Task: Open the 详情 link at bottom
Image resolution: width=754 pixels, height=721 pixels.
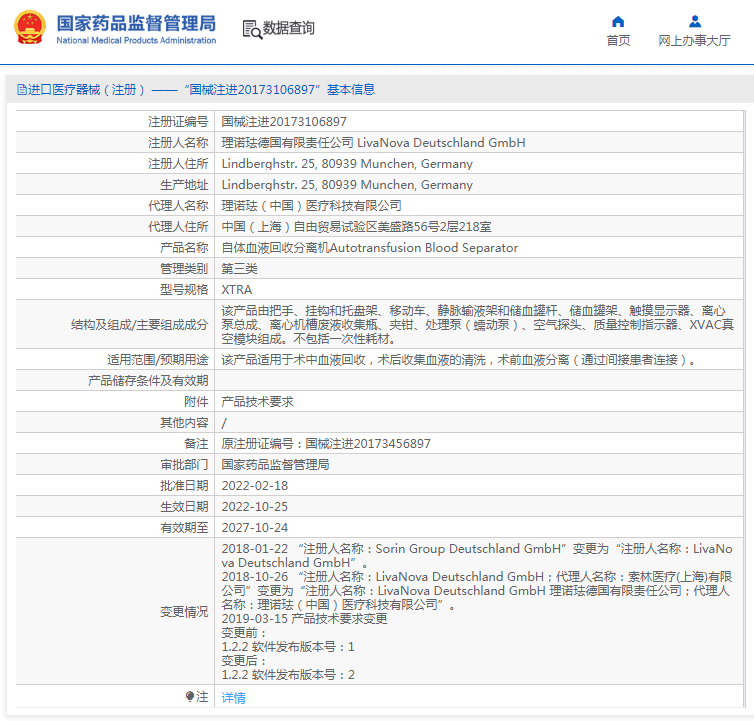Action: 233,698
